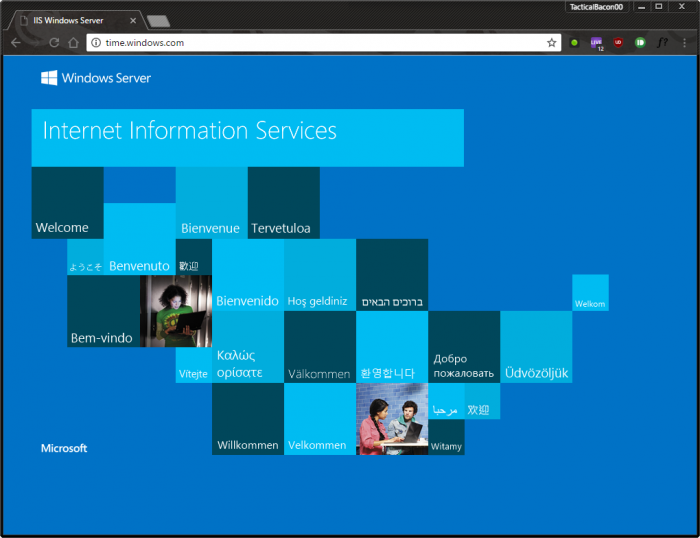Click the Tervetuloa tile

(x=283, y=203)
